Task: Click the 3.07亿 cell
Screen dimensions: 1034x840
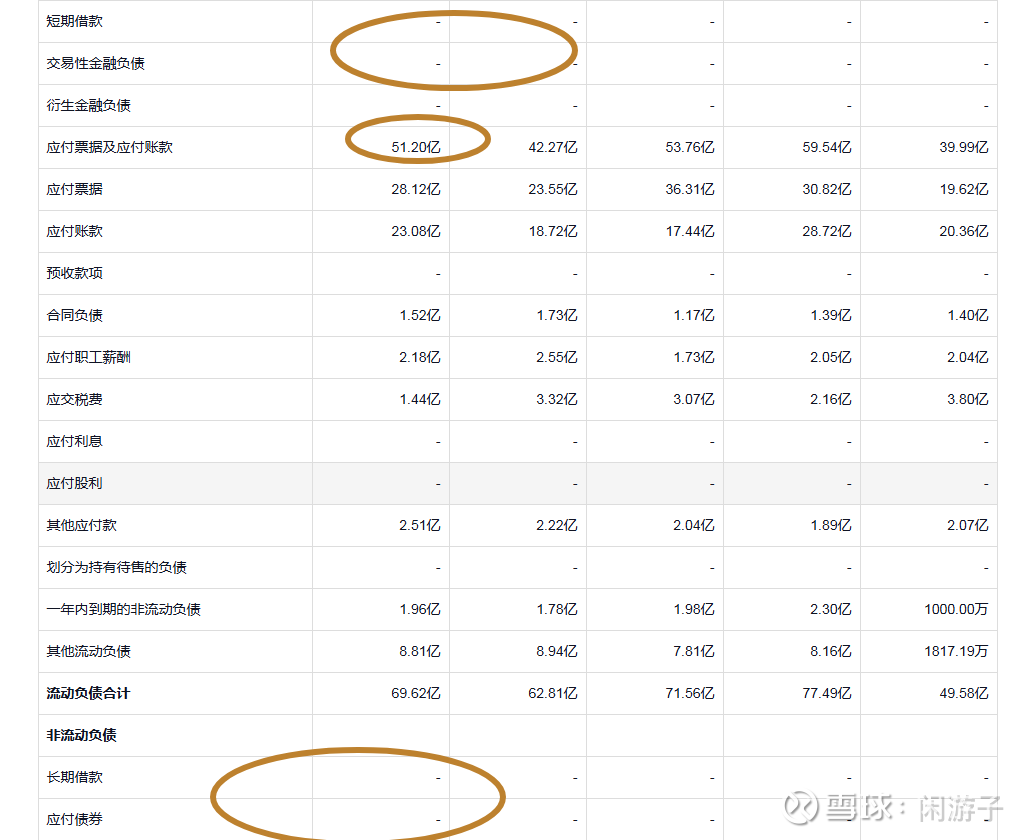Action: [694, 400]
